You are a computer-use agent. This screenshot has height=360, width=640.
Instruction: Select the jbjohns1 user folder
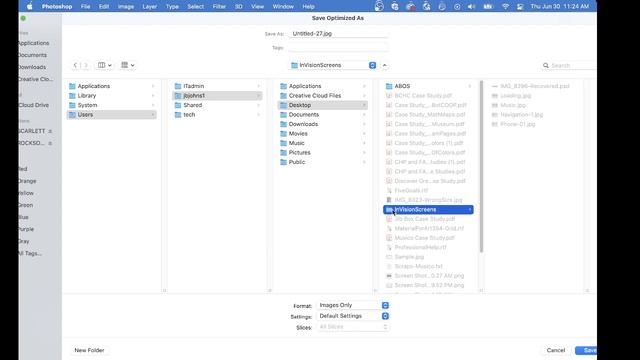tap(217, 96)
